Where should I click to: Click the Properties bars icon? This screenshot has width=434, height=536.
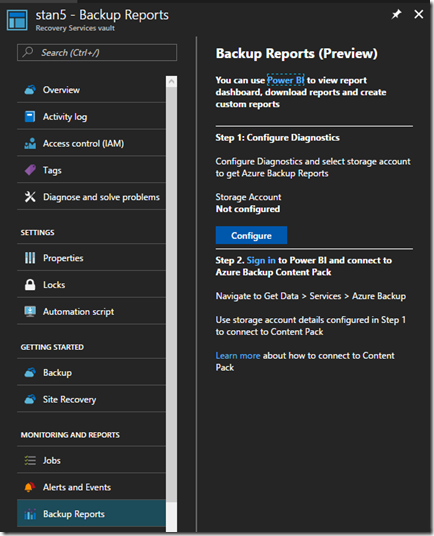point(30,258)
